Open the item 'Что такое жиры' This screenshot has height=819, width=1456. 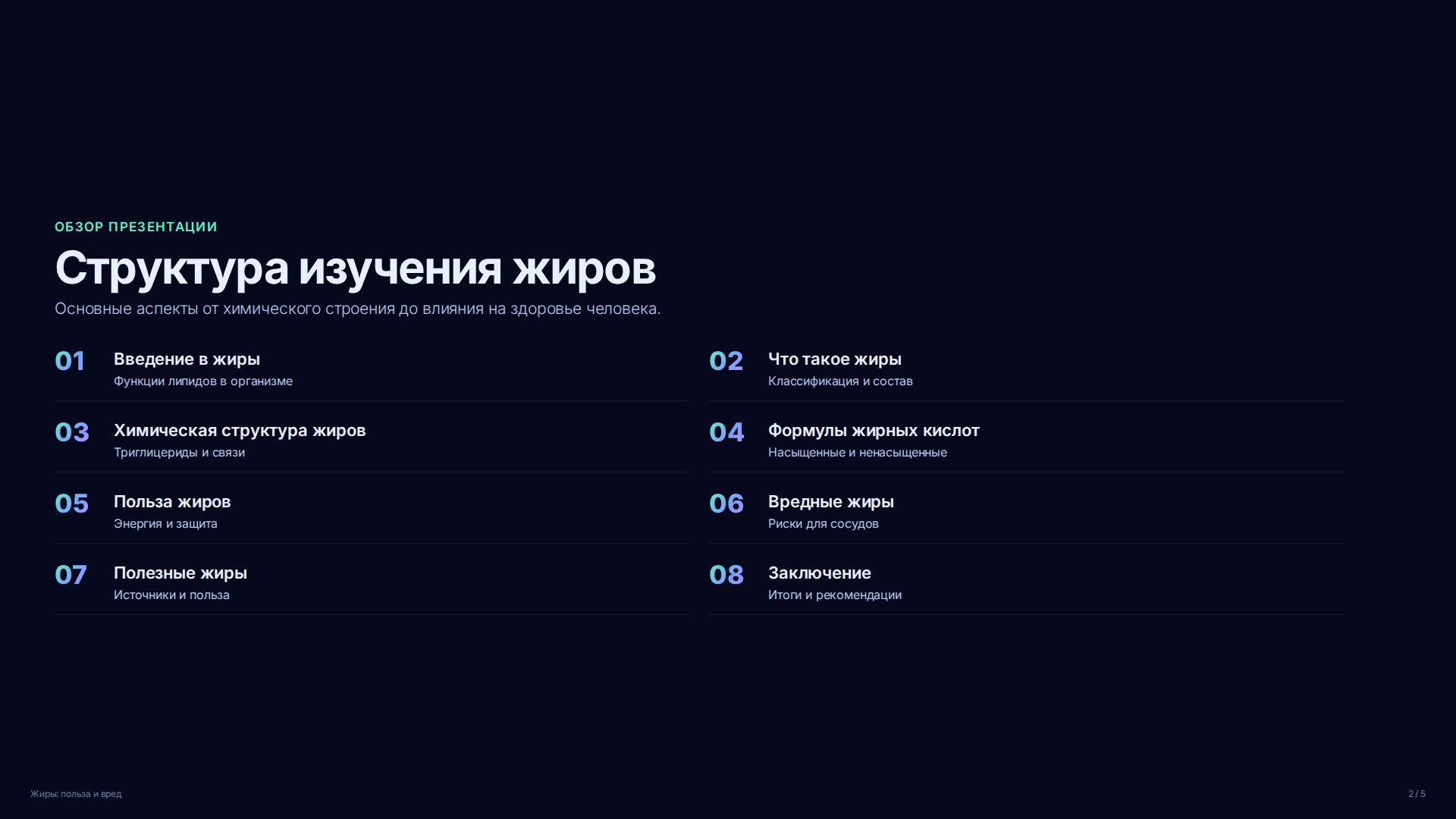[x=835, y=359]
